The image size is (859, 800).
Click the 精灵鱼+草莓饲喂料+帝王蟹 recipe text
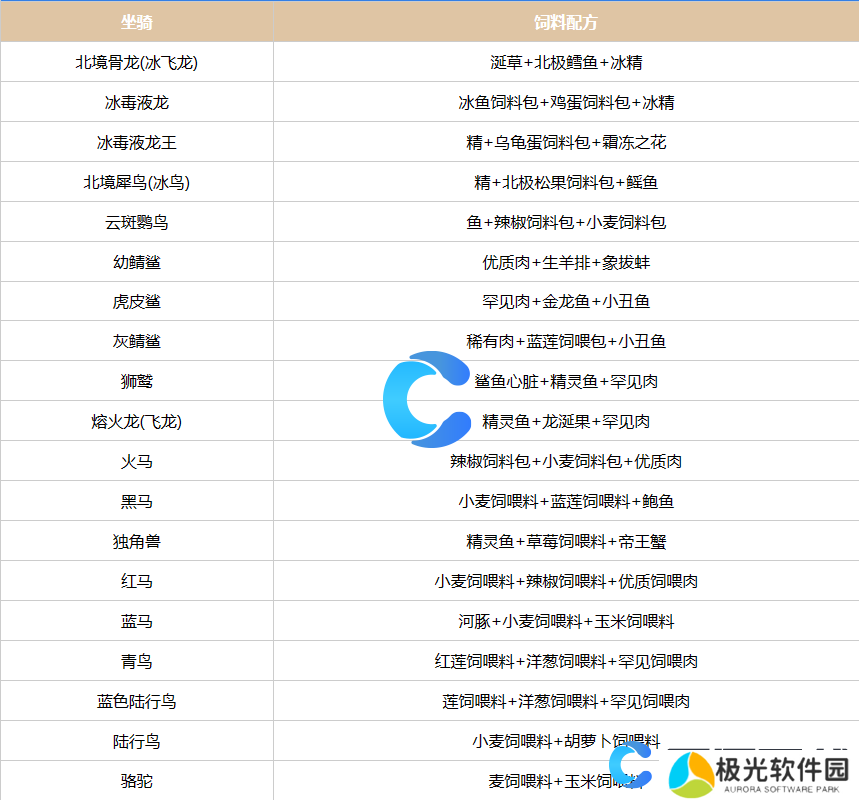(x=565, y=541)
